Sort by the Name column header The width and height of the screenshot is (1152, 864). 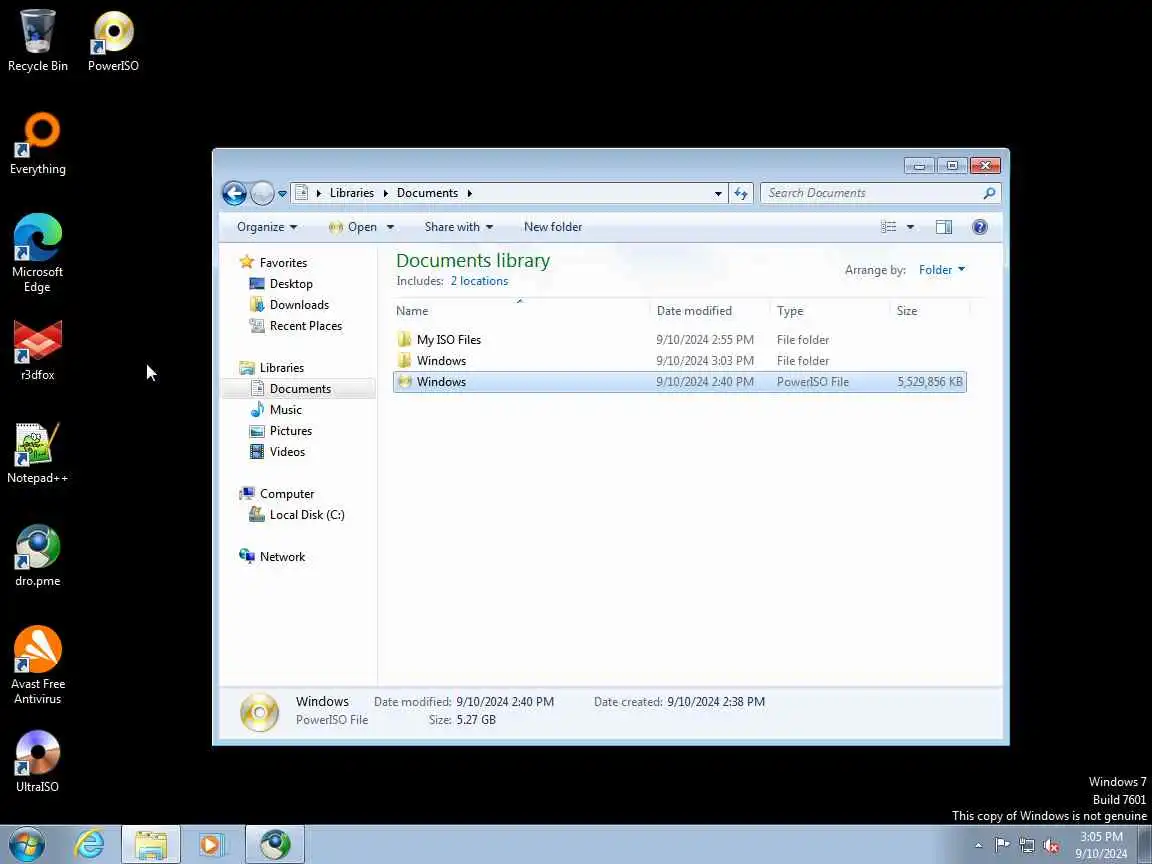[x=522, y=311]
